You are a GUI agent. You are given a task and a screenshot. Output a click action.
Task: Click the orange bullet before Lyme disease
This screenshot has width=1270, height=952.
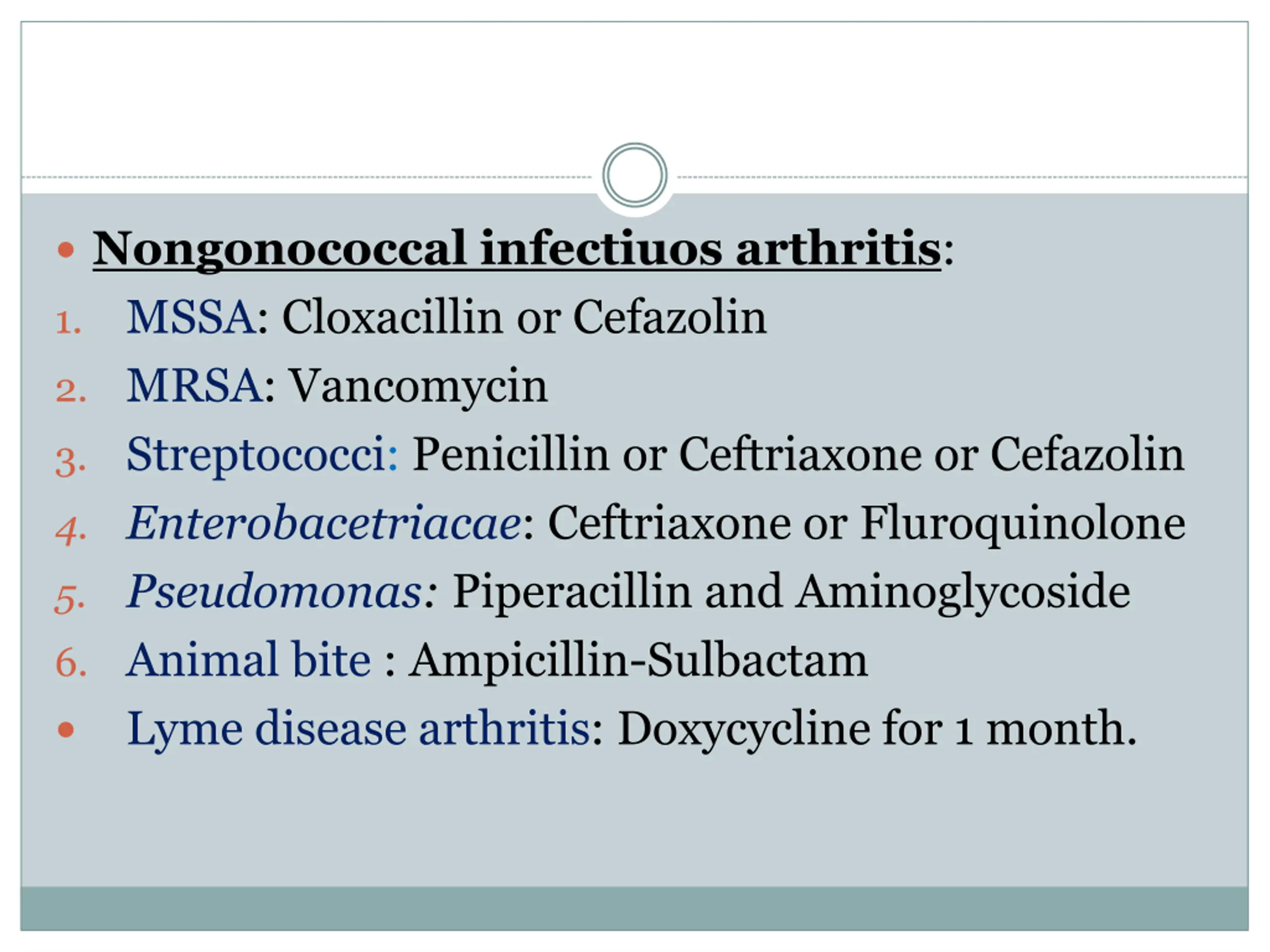tap(66, 730)
